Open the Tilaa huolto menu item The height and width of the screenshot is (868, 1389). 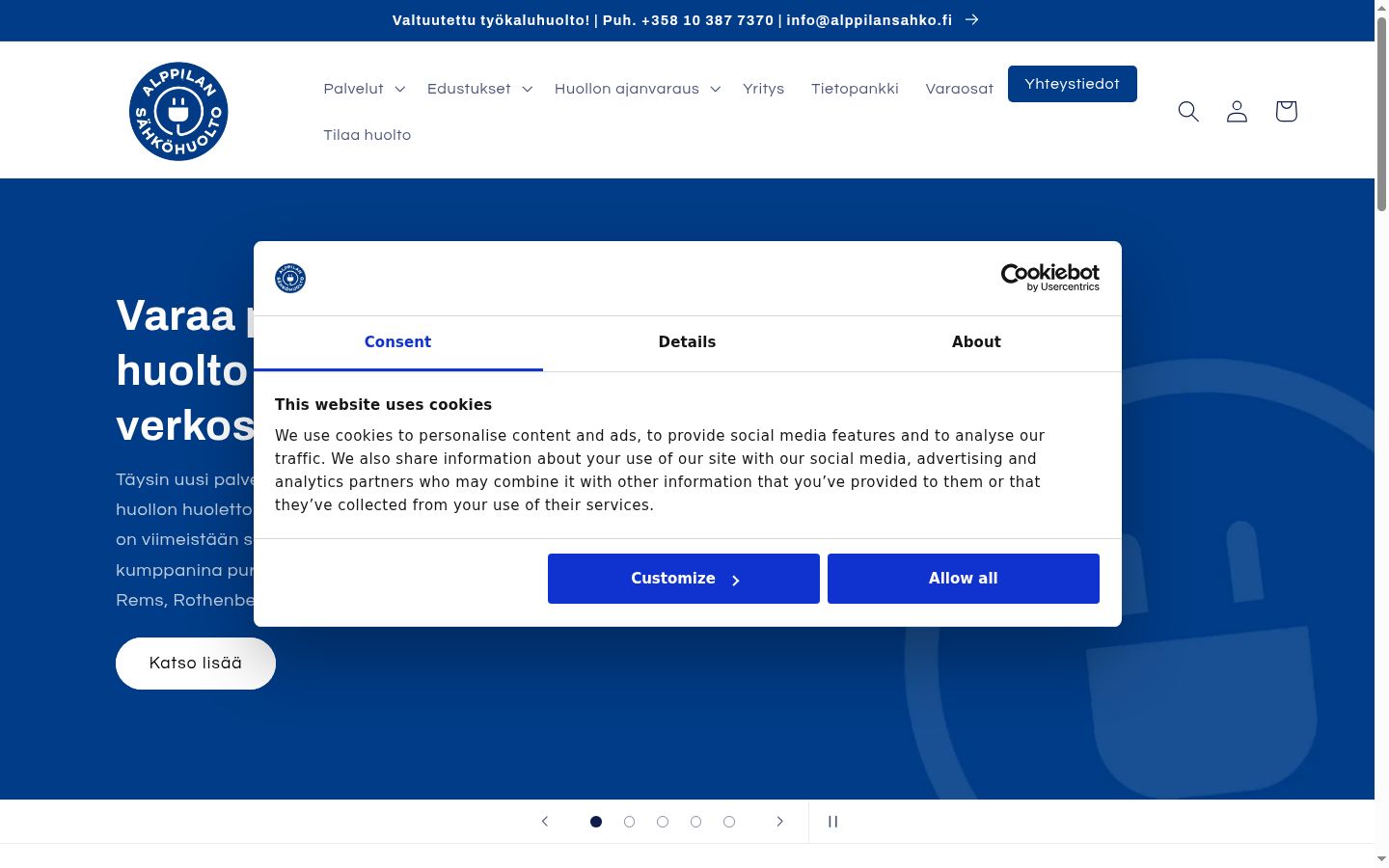click(x=367, y=135)
